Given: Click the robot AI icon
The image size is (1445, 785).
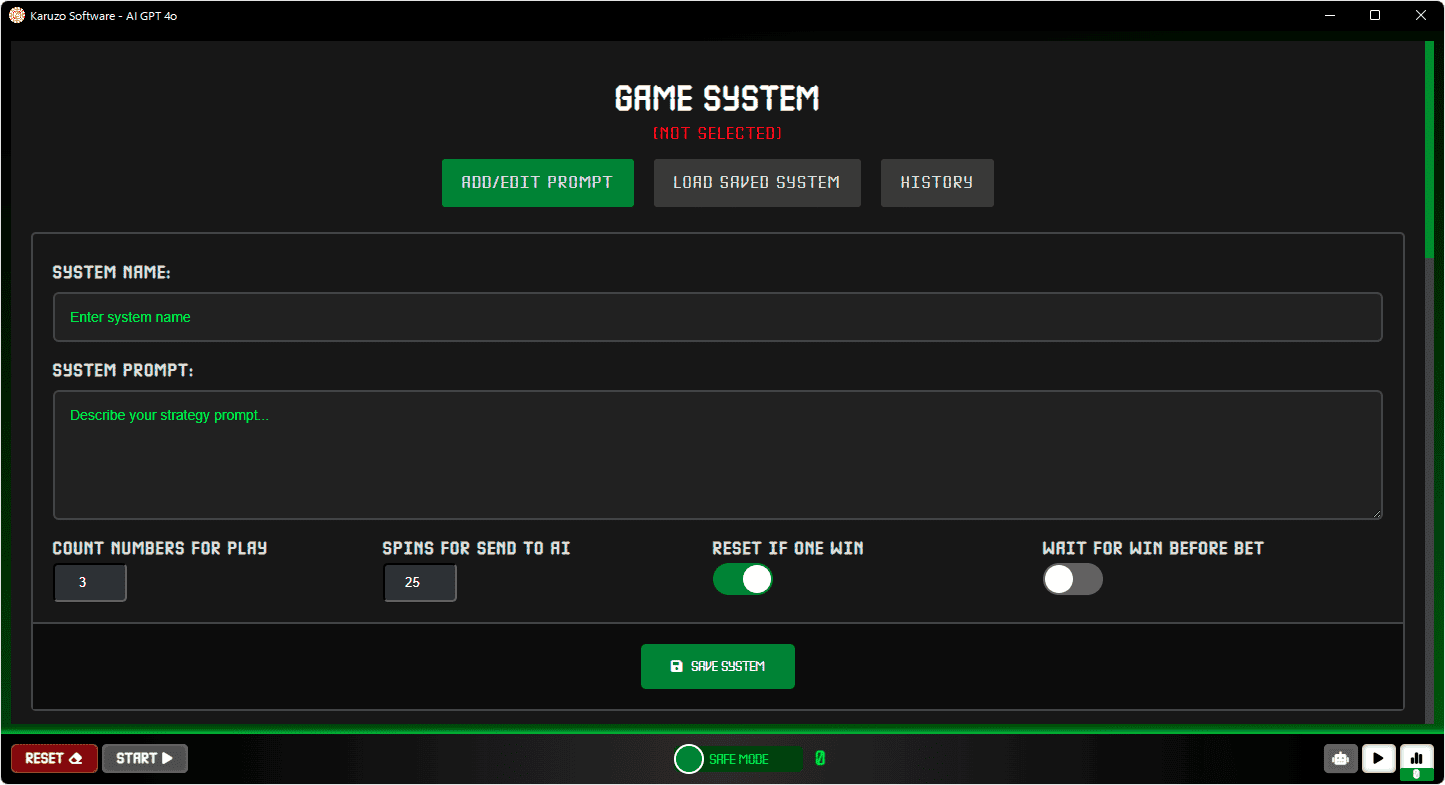Looking at the screenshot, I should click(x=1340, y=758).
